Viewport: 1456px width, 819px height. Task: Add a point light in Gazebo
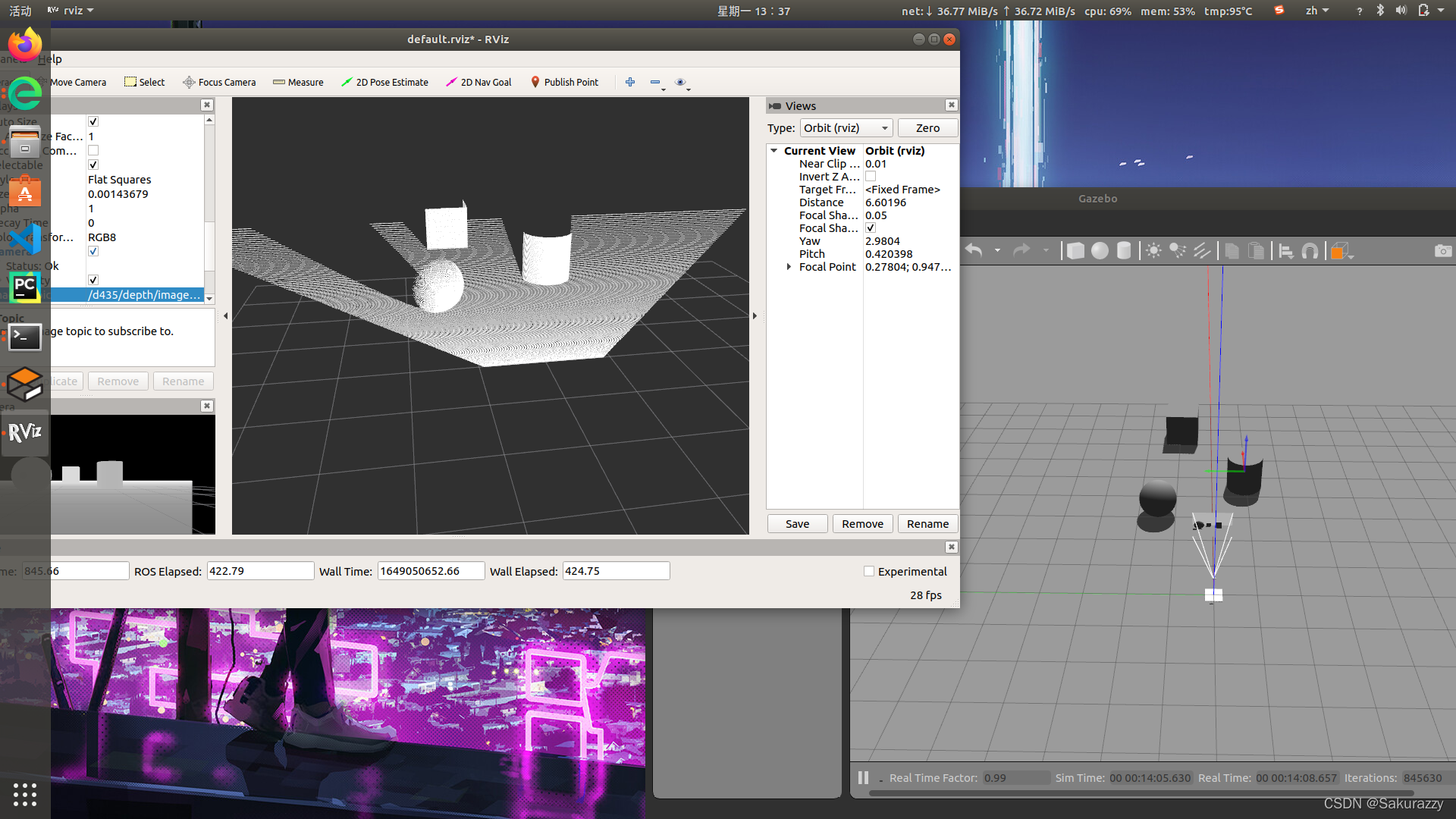coord(1153,251)
